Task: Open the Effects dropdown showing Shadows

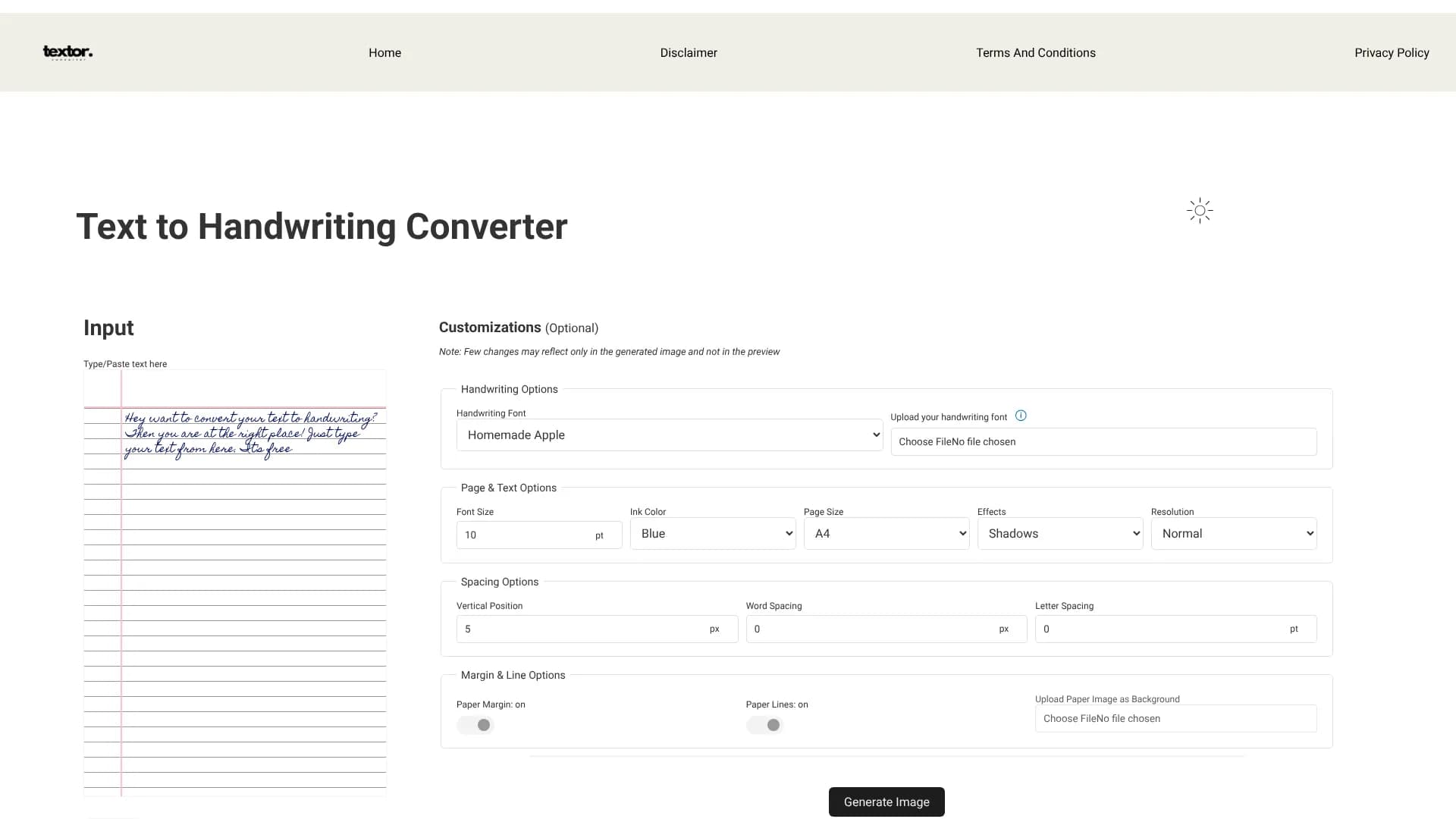Action: [x=1060, y=533]
